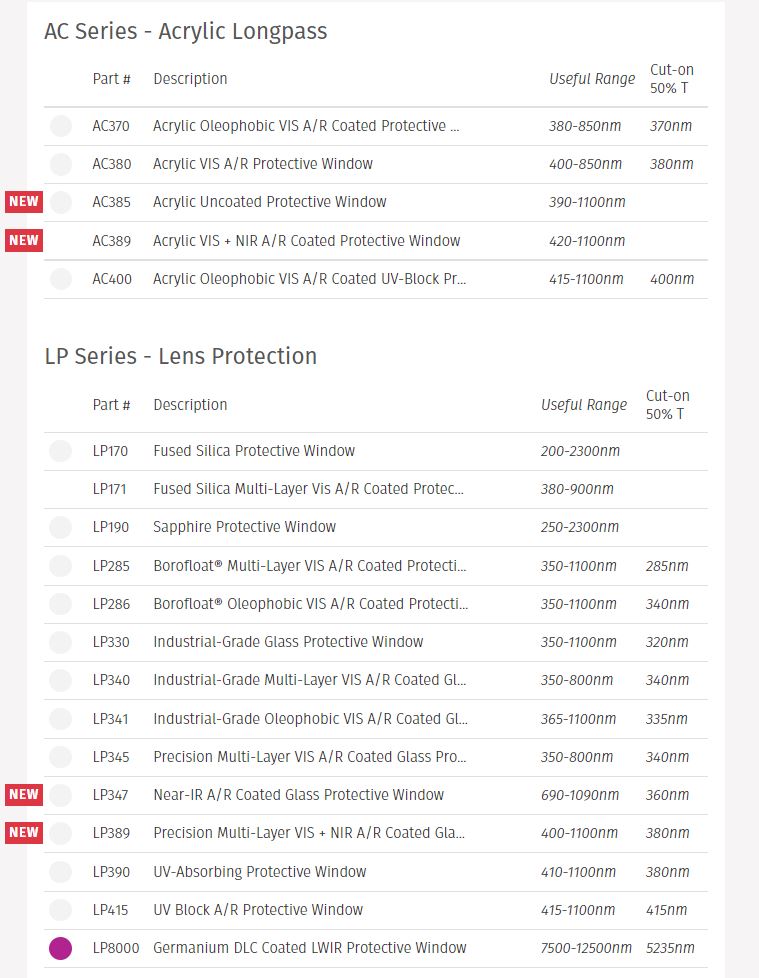Screen dimensions: 759x978
Task: Click the circle icon next to LP330
Action: click(60, 642)
